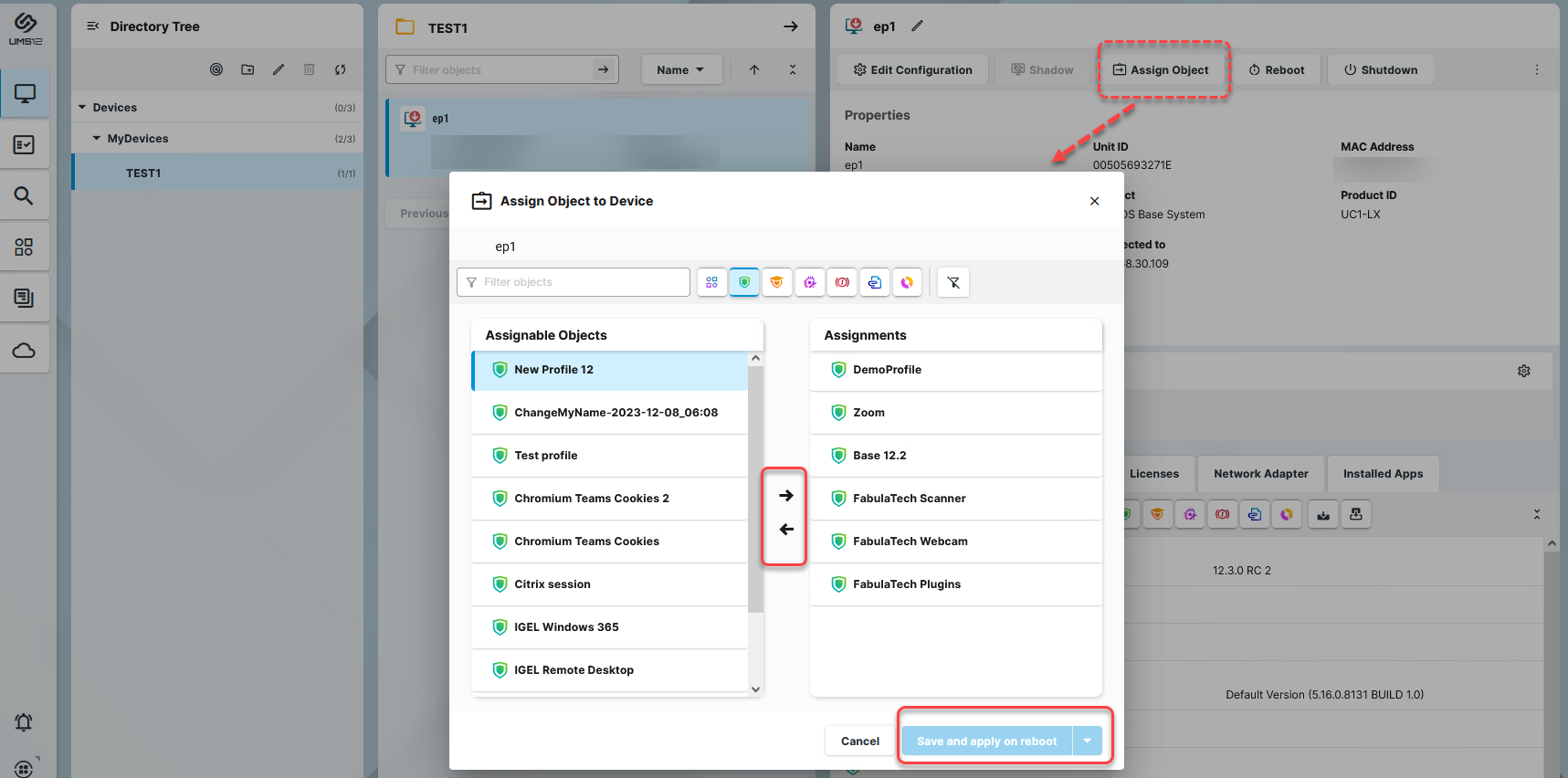Click Save and apply on reboot
1568x778 pixels.
point(986,741)
